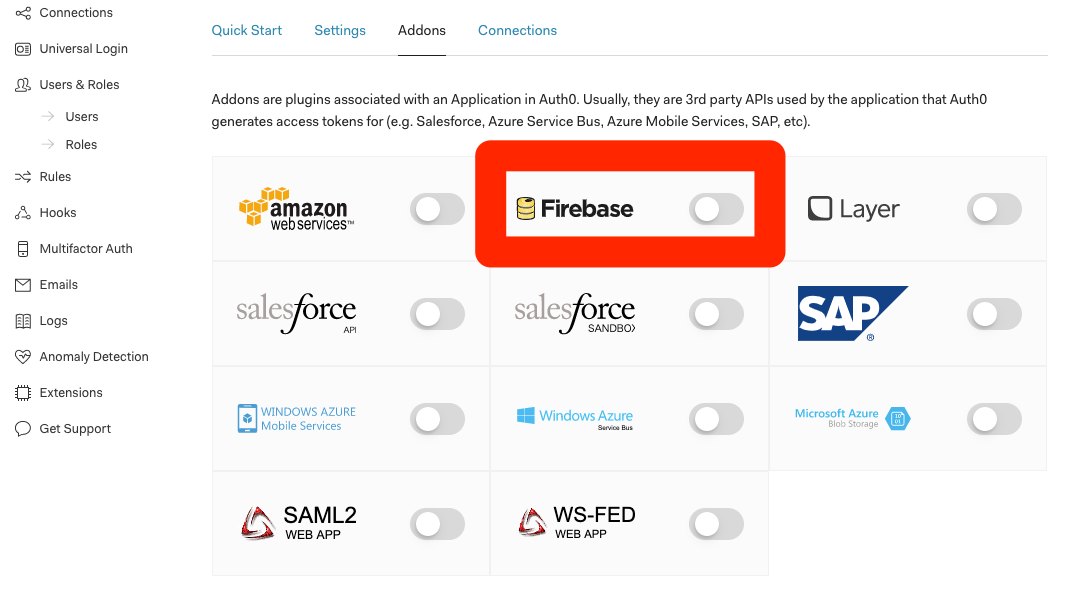
Task: Click the Extensions chip icon
Action: [x=23, y=393]
